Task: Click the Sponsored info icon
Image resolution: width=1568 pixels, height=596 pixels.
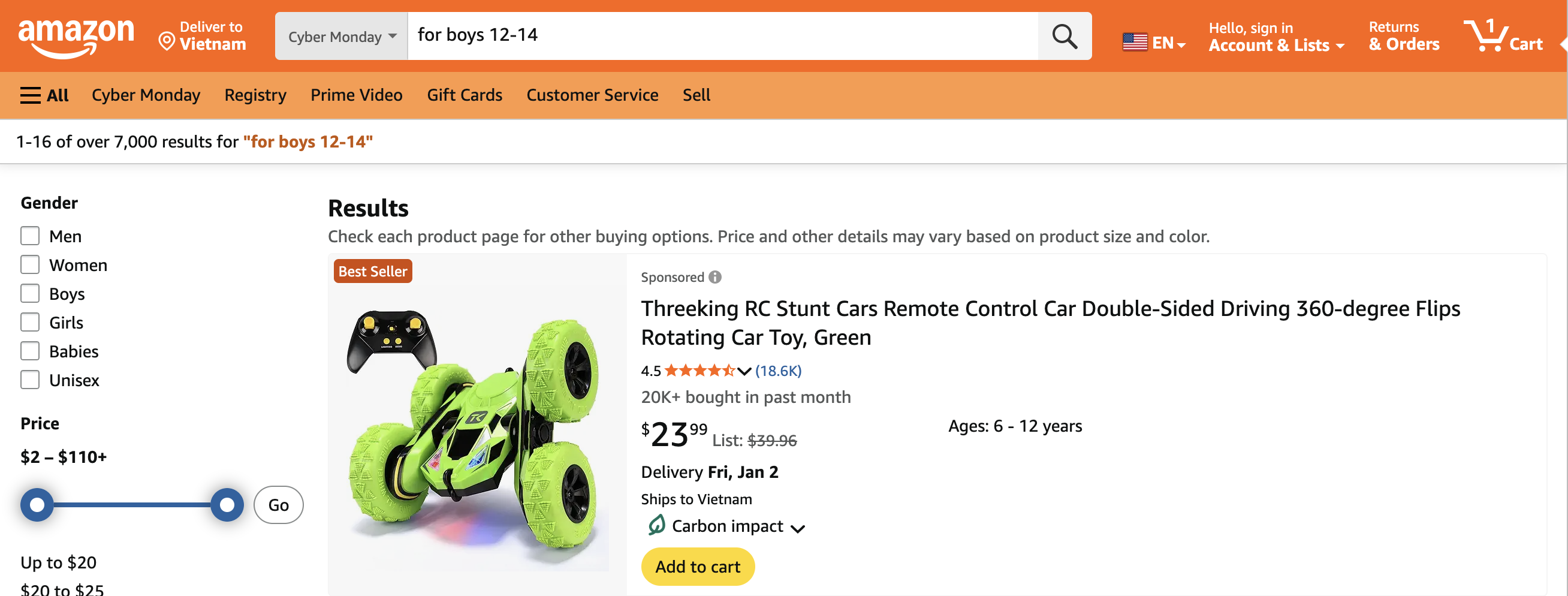Action: pos(715,277)
